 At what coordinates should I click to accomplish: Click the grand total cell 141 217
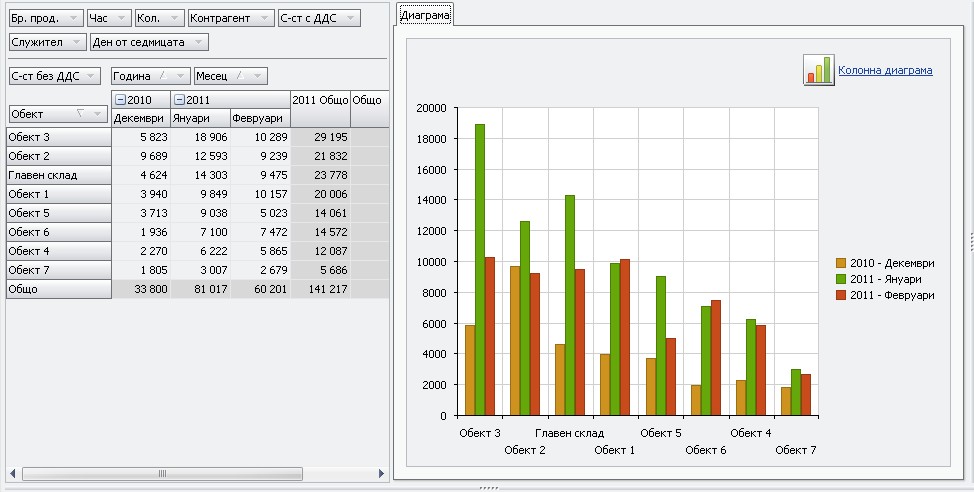tap(321, 289)
